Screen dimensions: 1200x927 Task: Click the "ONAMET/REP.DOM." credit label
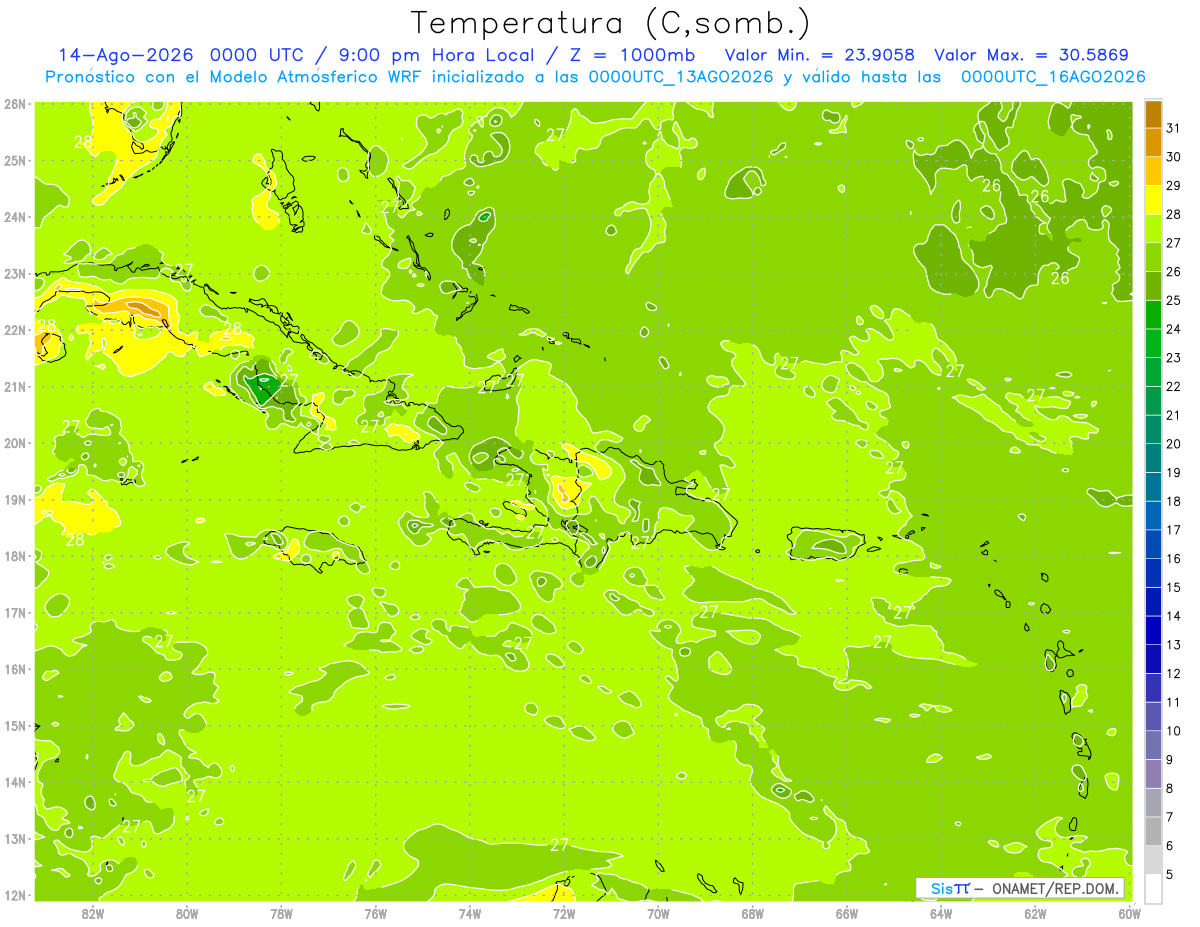pyautogui.click(x=1056, y=888)
